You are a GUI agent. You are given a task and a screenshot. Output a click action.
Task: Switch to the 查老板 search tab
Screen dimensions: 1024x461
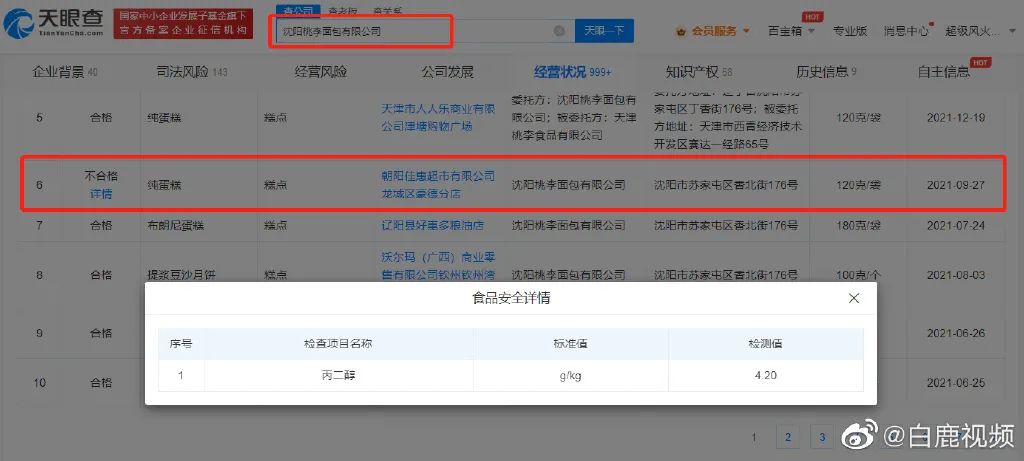pyautogui.click(x=344, y=11)
